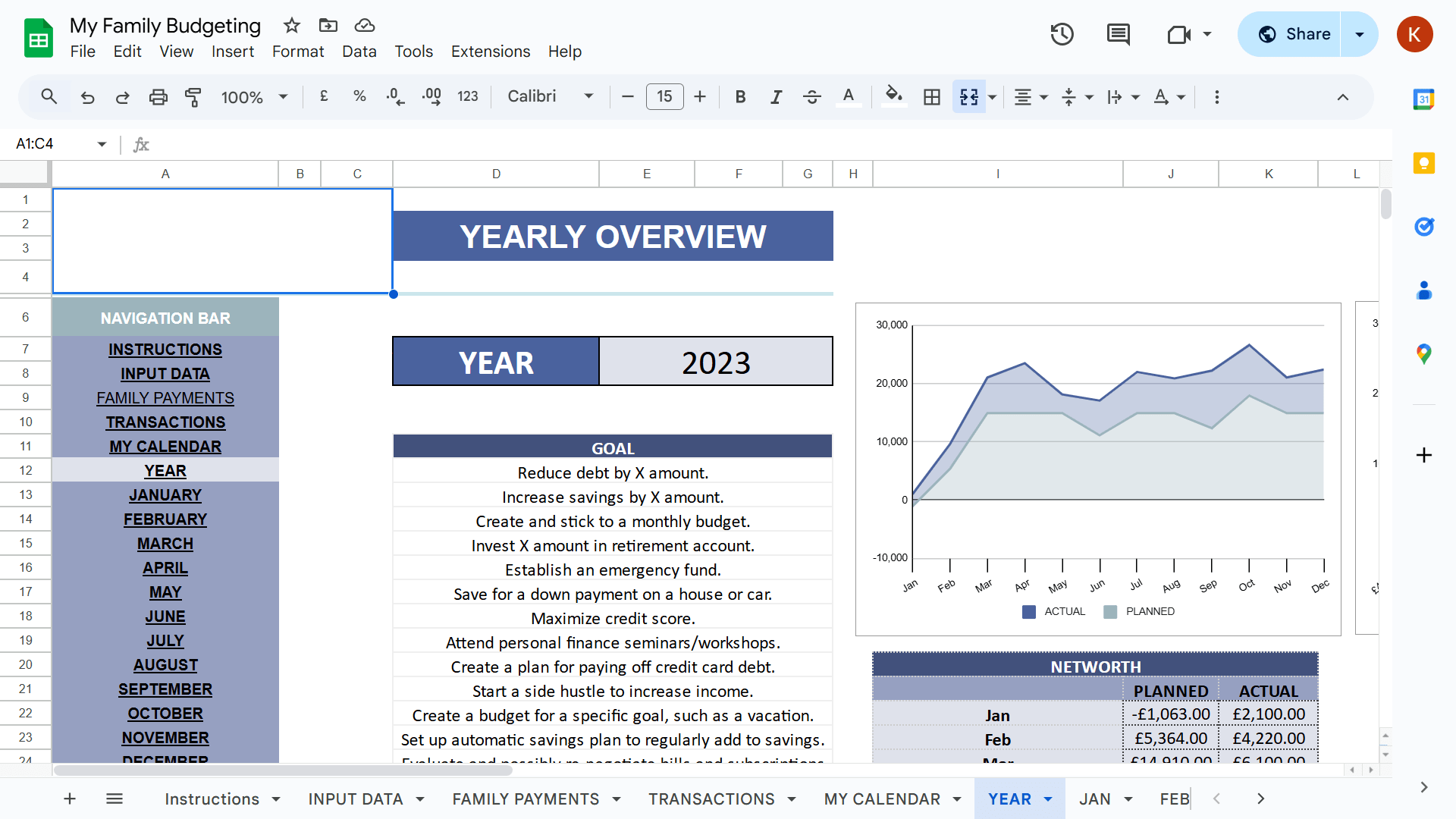Viewport: 1456px width, 819px height.
Task: Toggle italic formatting
Action: 776,96
